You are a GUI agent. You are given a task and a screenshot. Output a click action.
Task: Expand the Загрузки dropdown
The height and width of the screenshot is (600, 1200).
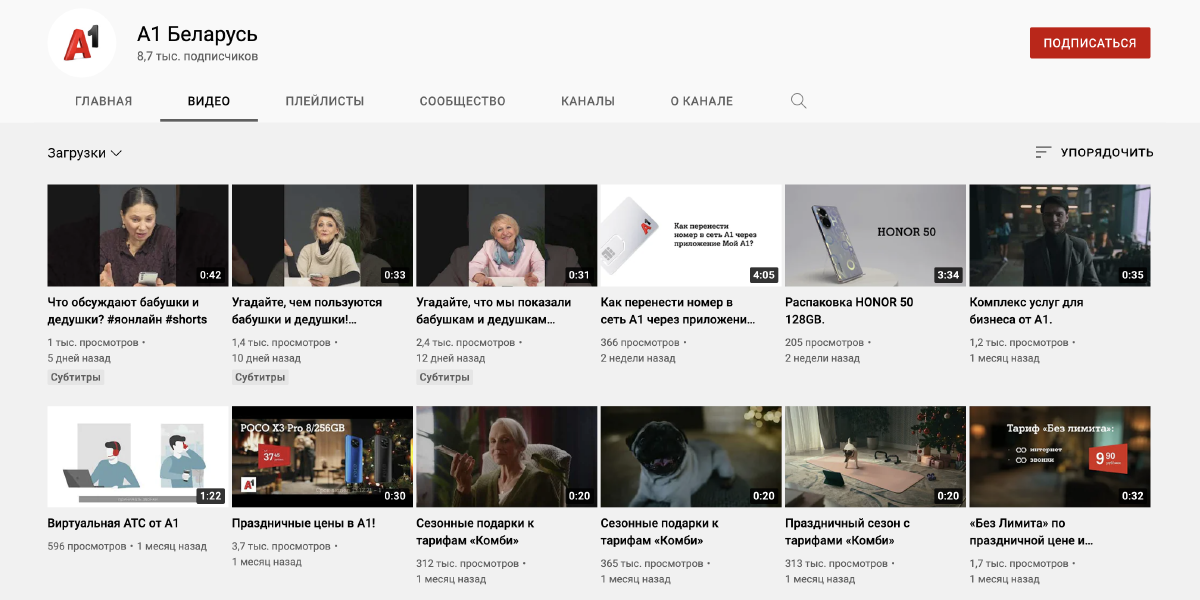[85, 153]
